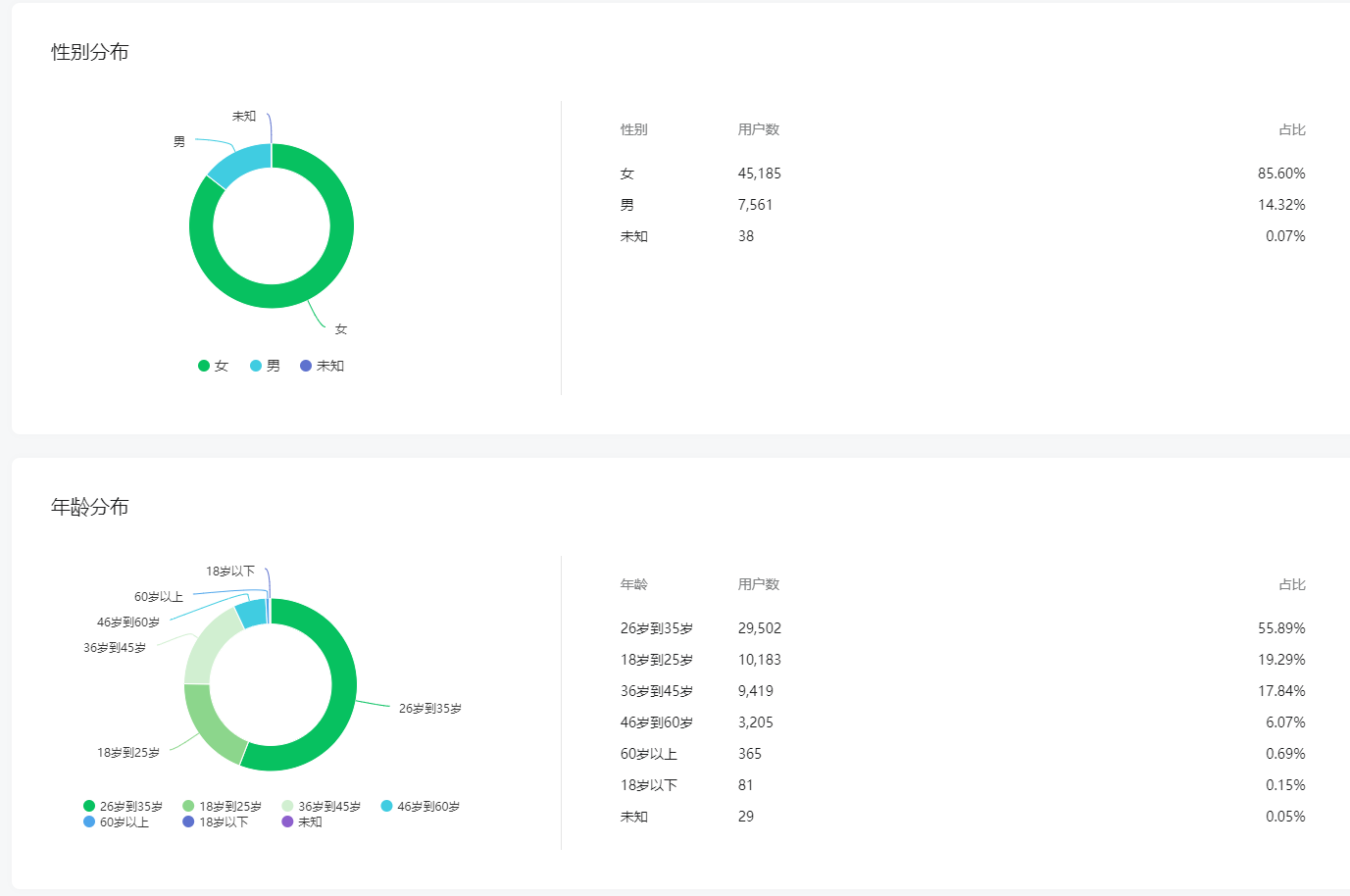Click the purple 未知 legend dot in the age legend
The width and height of the screenshot is (1350, 896).
pos(287,821)
